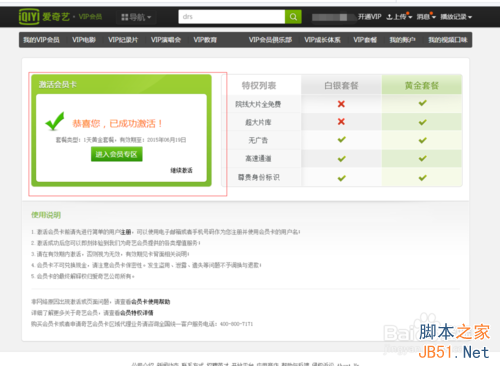Switch to VIP演唱会 tab

pyautogui.click(x=166, y=40)
